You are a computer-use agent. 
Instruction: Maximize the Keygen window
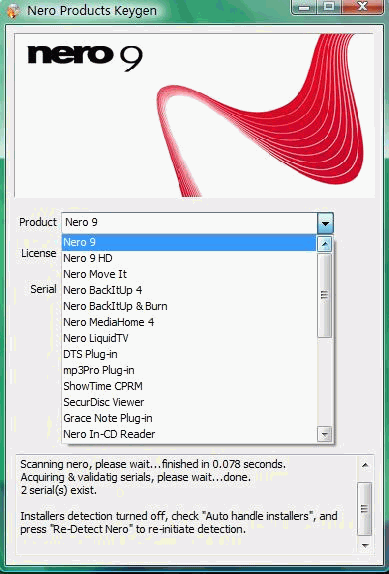(329, 7)
